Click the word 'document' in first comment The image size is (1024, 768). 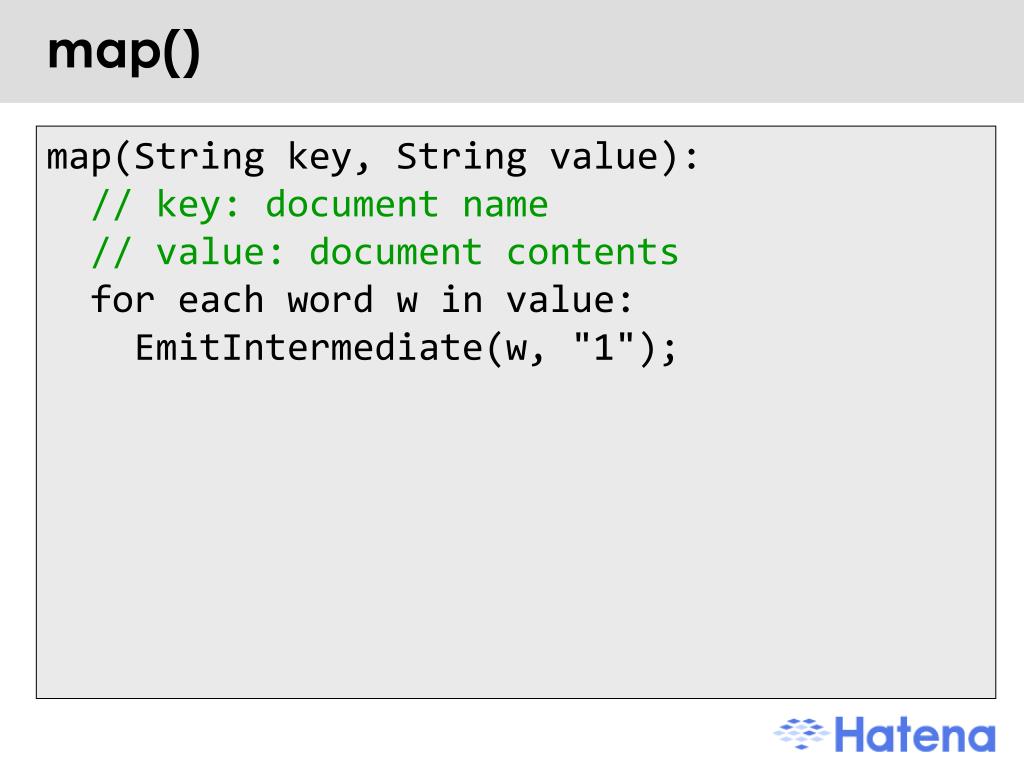(351, 205)
